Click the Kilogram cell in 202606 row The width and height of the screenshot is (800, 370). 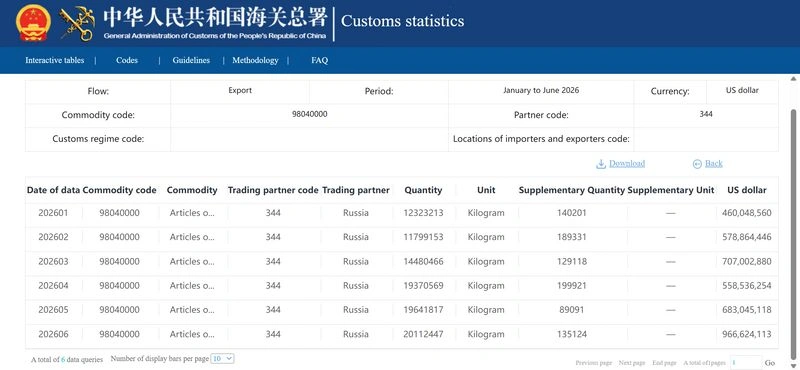pos(486,334)
